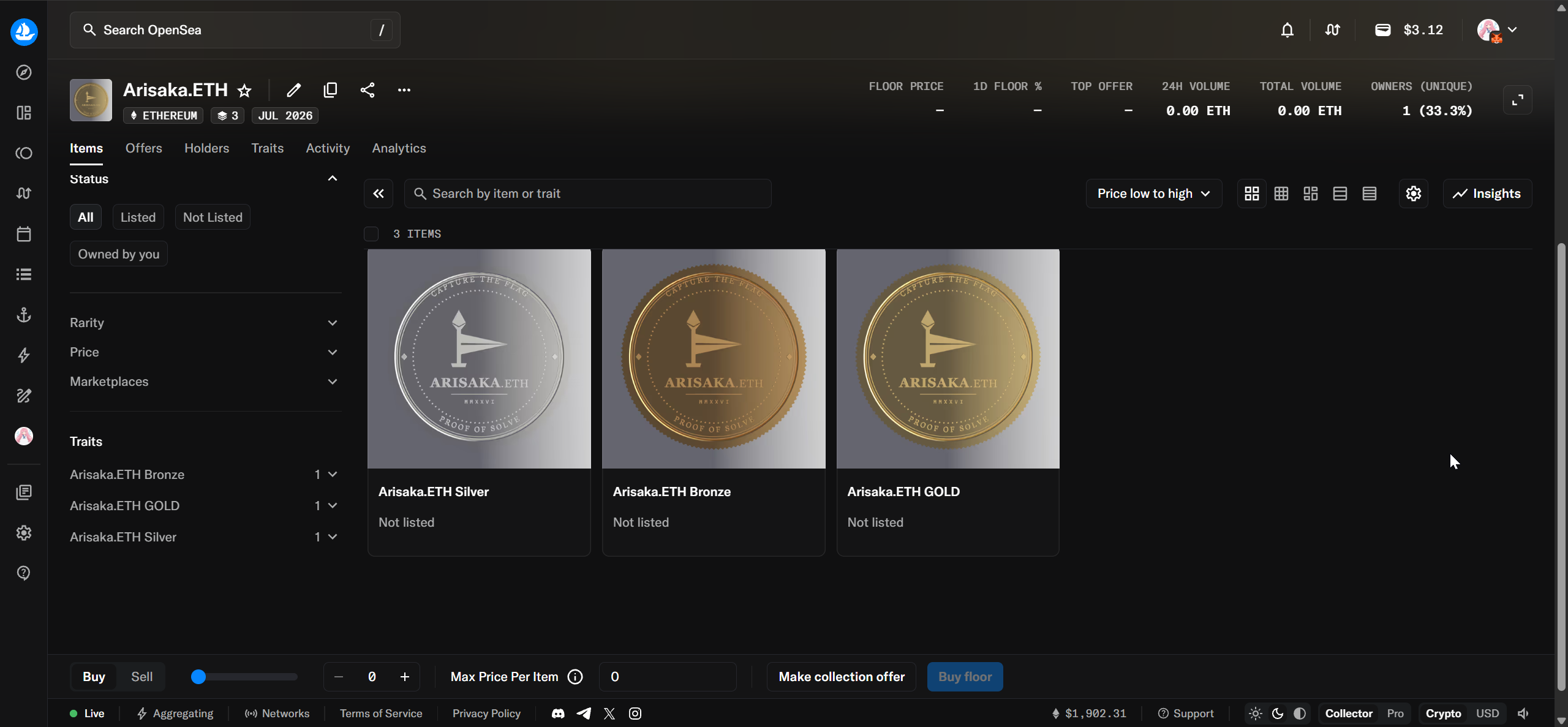The height and width of the screenshot is (727, 1568).
Task: Open the Telegram link in footer
Action: (584, 714)
